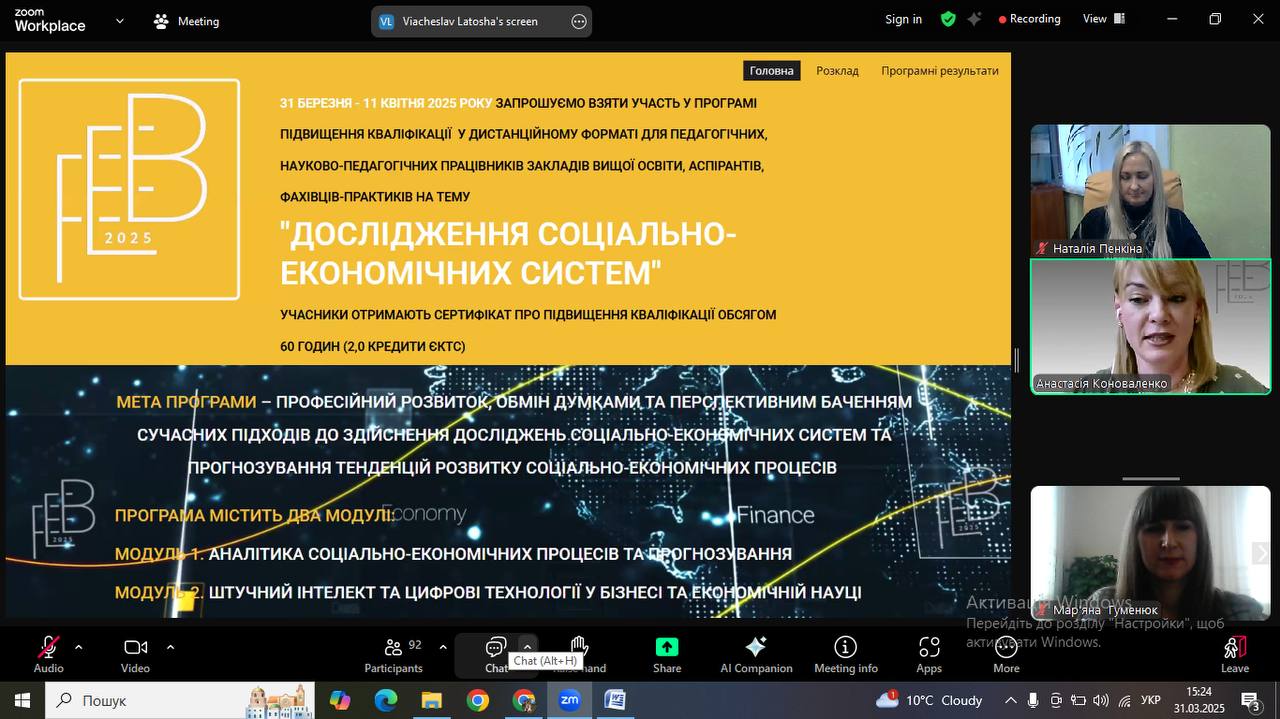
Task: Open File Explorer from the taskbar
Action: pos(431,700)
